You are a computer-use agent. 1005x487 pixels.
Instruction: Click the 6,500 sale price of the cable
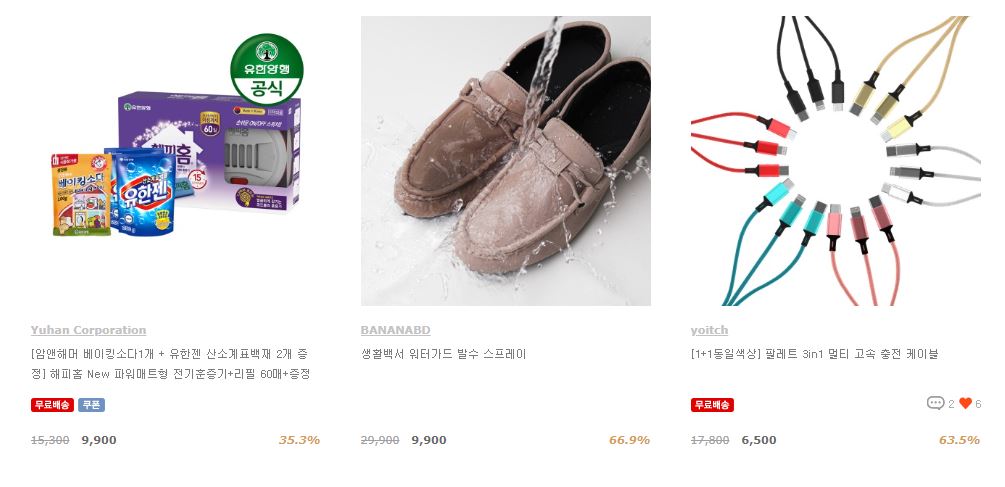coord(759,440)
